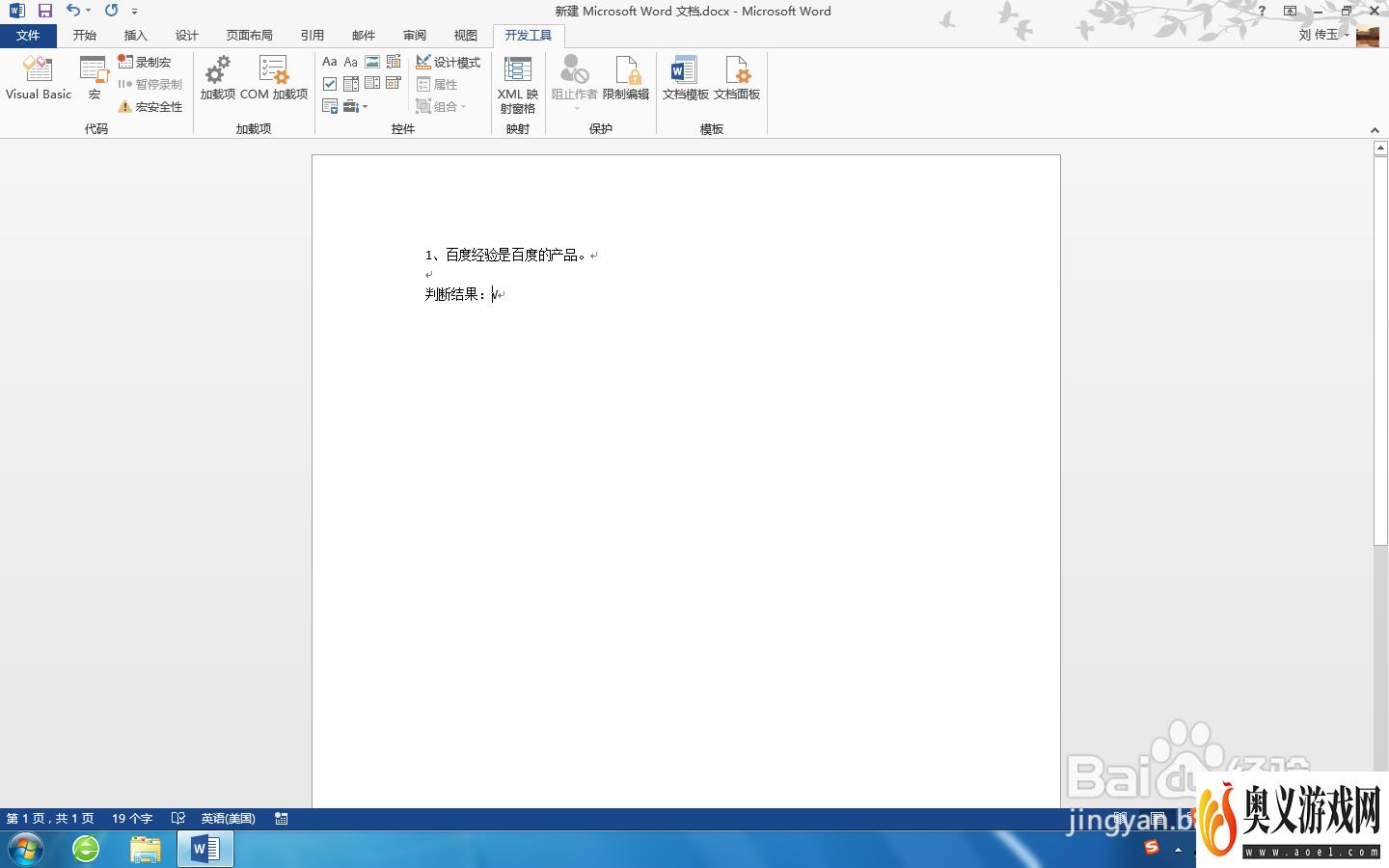
Task: Select the Word taskbar button
Action: 205,849
